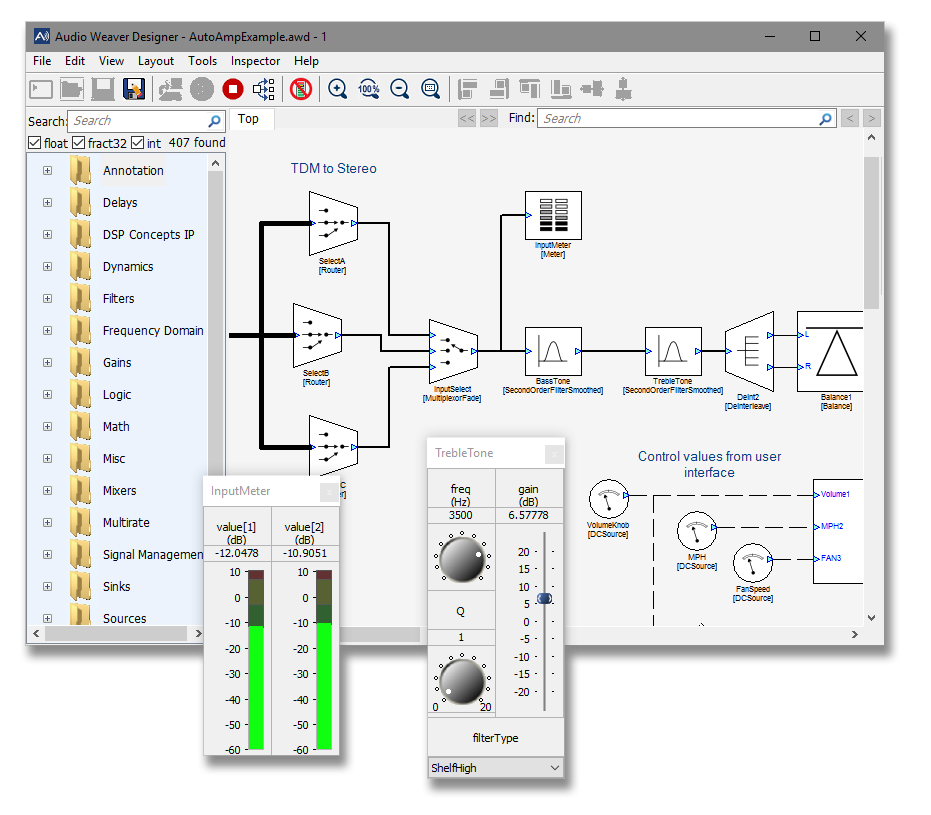Click the Open file toolbar icon
Image resolution: width=931 pixels, height=815 pixels.
point(72,90)
